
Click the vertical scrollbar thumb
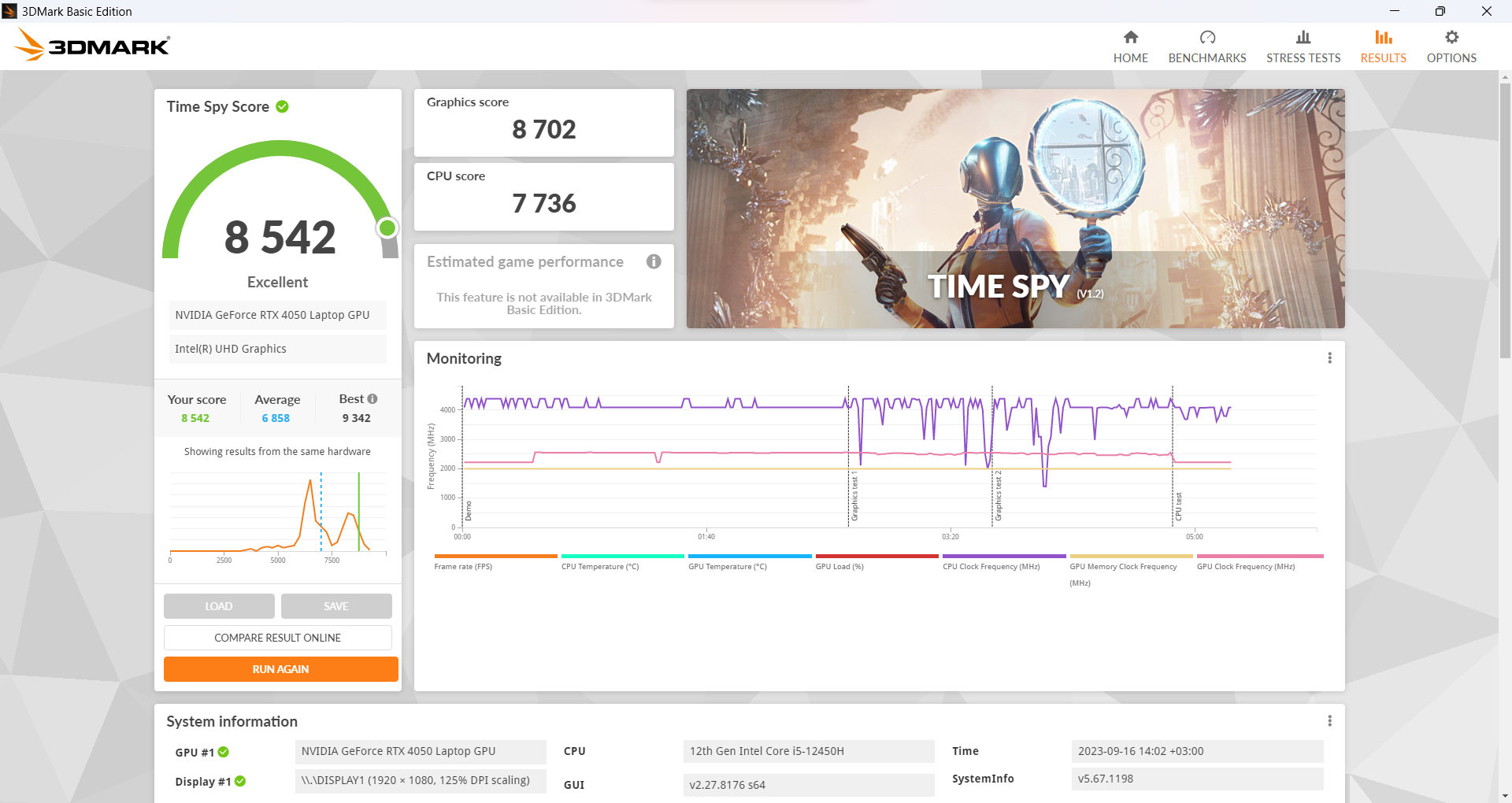click(x=1505, y=220)
